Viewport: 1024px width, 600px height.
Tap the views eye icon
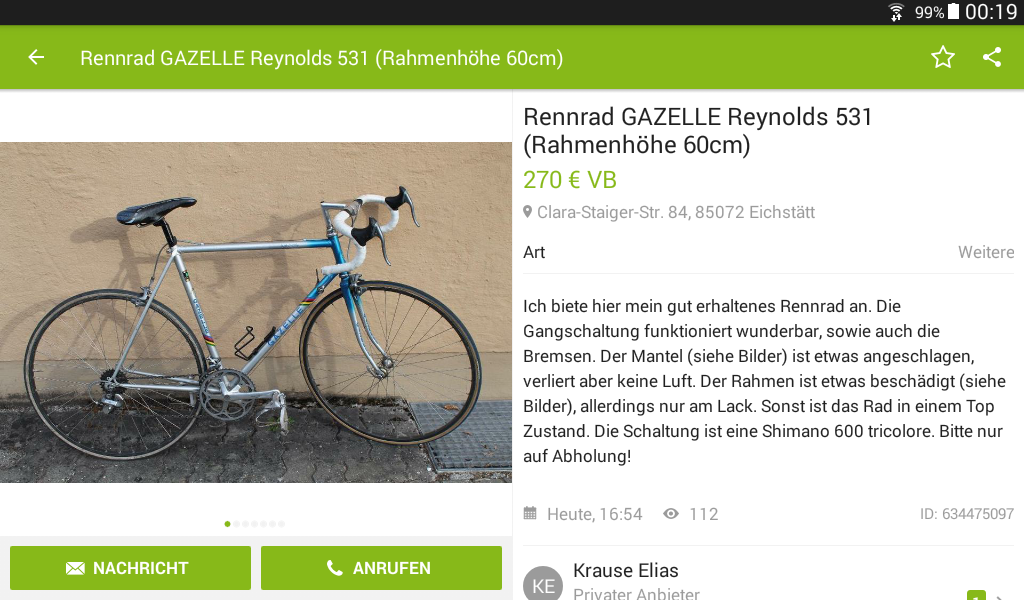coord(671,514)
